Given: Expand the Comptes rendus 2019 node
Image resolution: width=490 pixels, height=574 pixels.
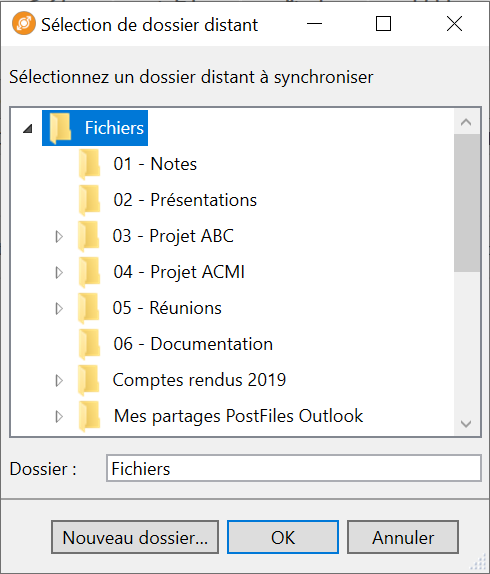Looking at the screenshot, I should pyautogui.click(x=59, y=380).
